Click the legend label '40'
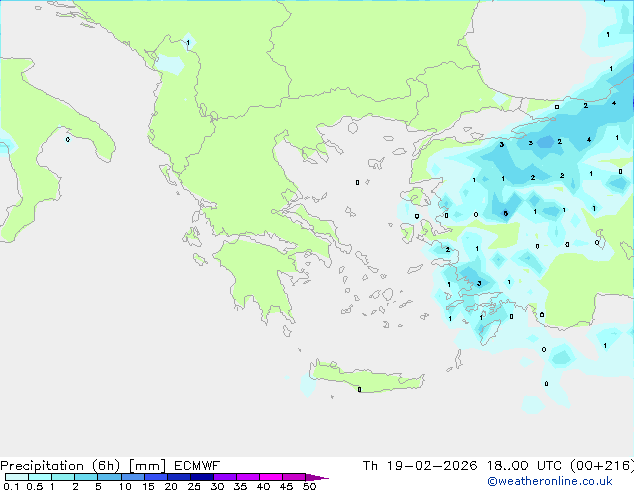Image resolution: width=634 pixels, height=490 pixels. tap(263, 486)
